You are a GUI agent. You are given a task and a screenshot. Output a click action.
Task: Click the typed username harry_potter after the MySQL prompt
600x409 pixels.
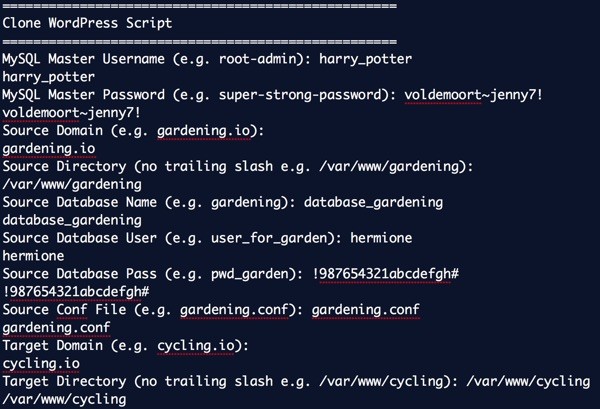(365, 59)
